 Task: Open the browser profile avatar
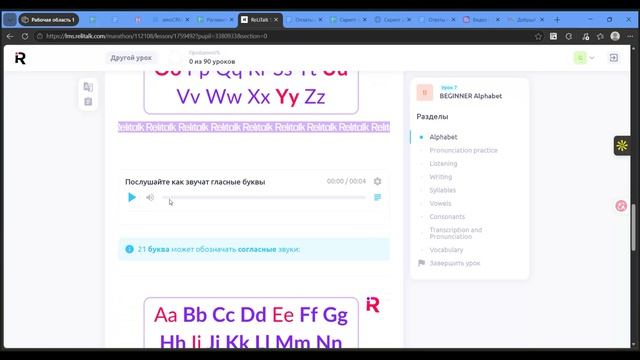tap(615, 36)
